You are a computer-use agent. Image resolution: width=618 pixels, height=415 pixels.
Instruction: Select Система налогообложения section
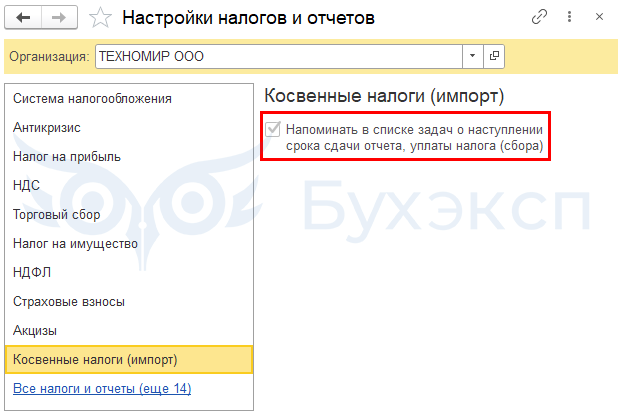[x=129, y=99]
